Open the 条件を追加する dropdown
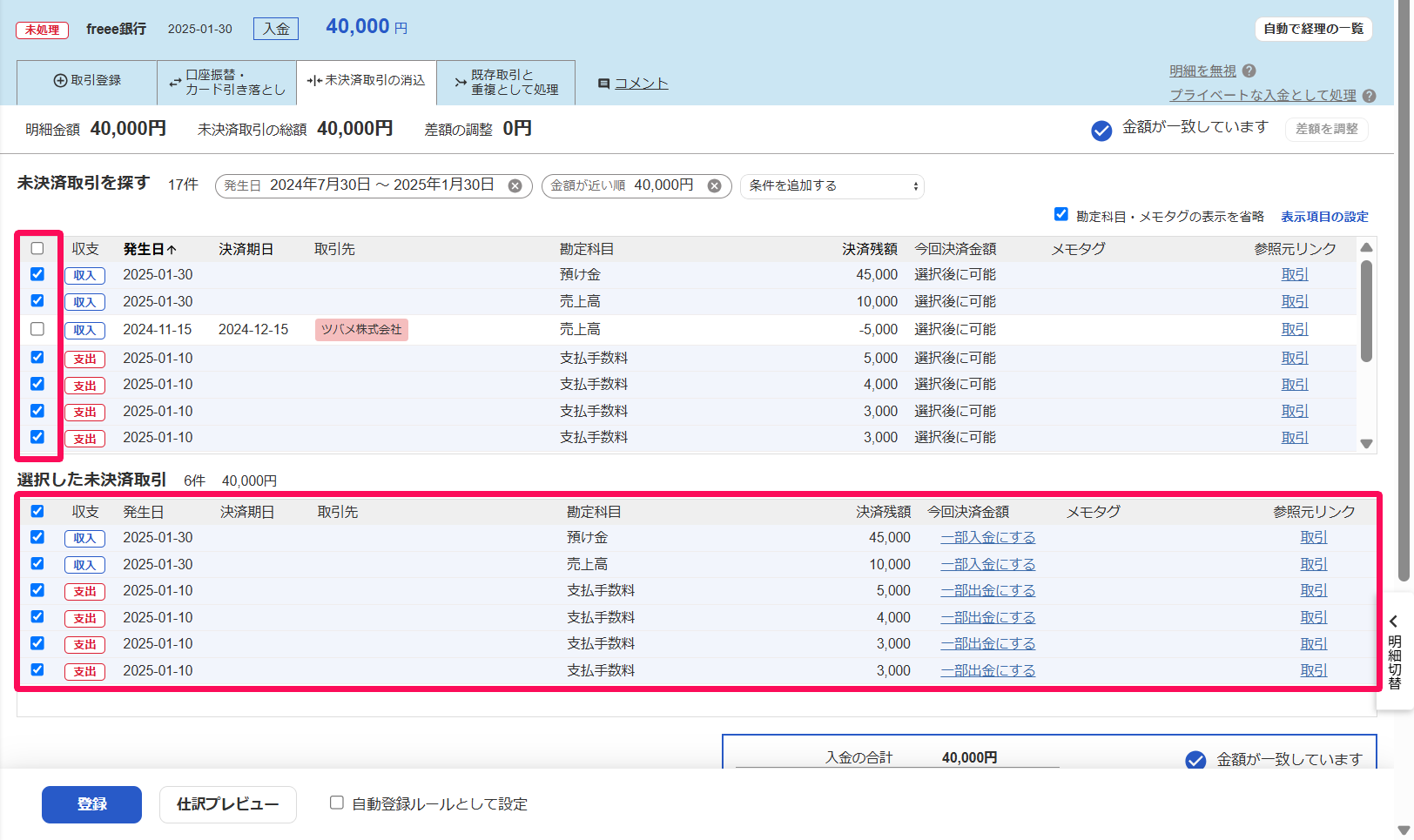Image resolution: width=1414 pixels, height=840 pixels. pos(832,185)
